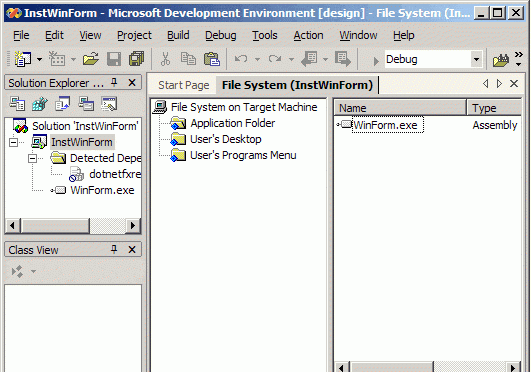531x372 pixels.
Task: Open the Add New Item dropdown arrow
Action: (73, 60)
